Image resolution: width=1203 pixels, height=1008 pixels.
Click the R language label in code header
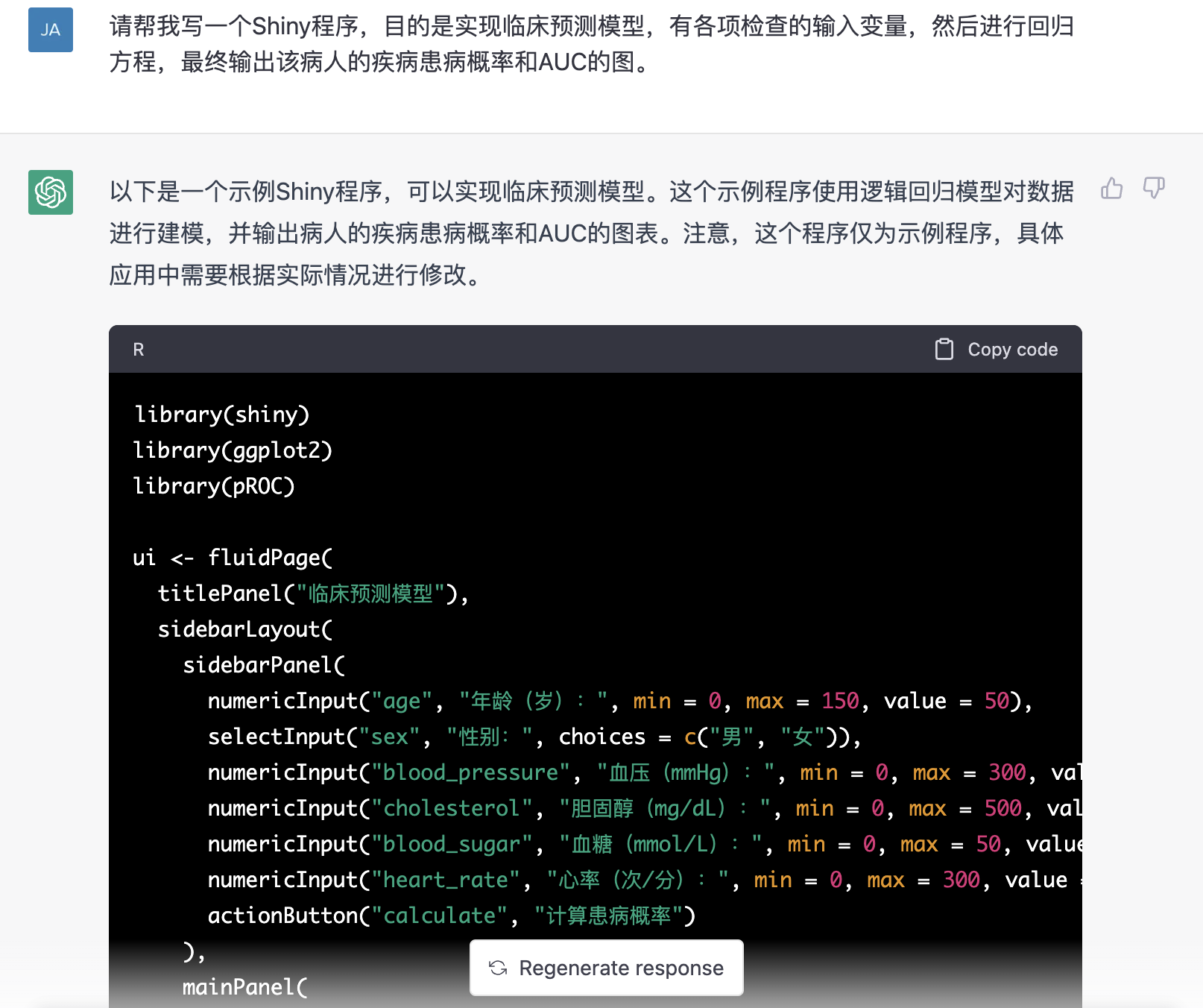point(139,350)
